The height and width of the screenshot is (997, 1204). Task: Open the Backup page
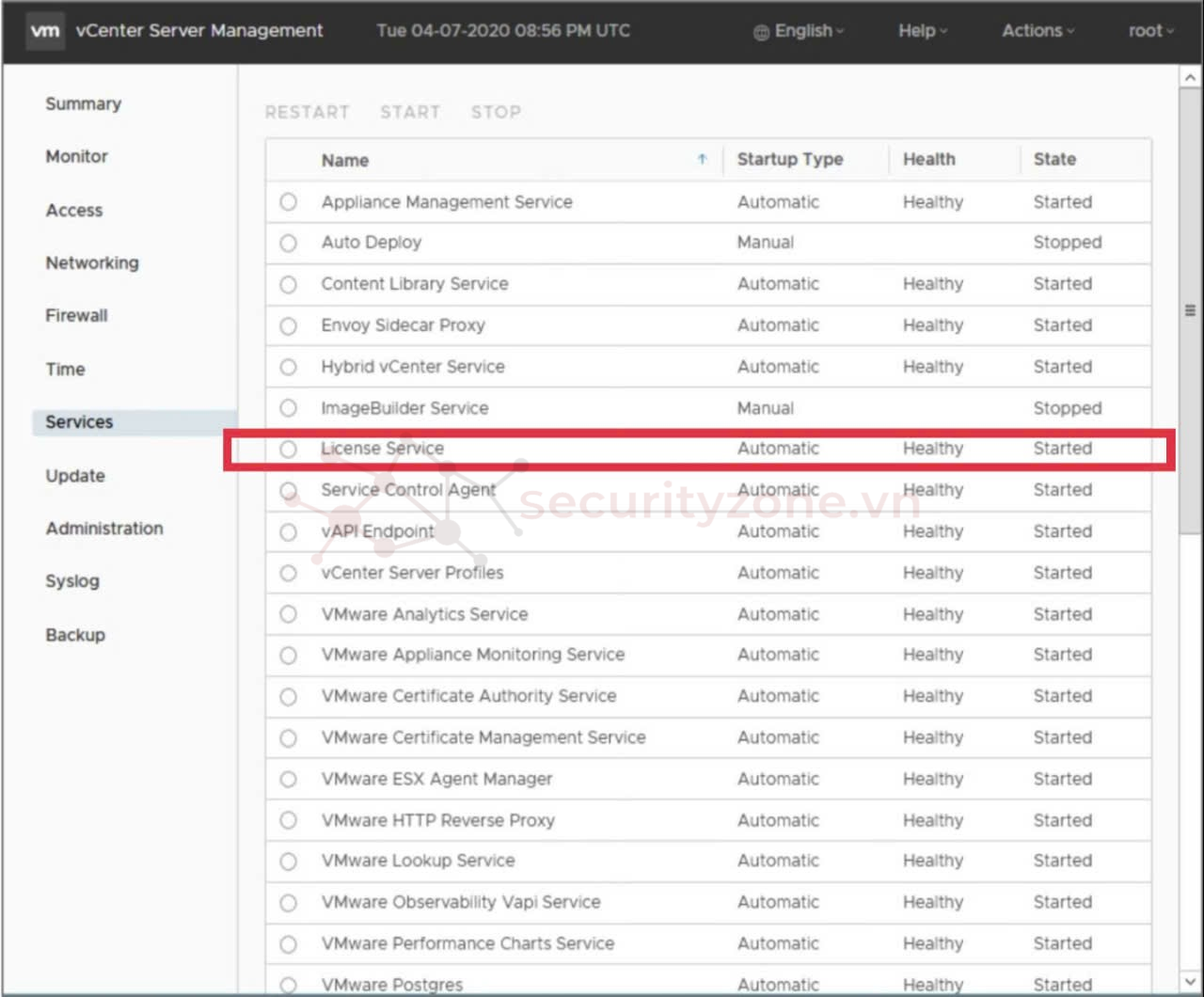[75, 634]
